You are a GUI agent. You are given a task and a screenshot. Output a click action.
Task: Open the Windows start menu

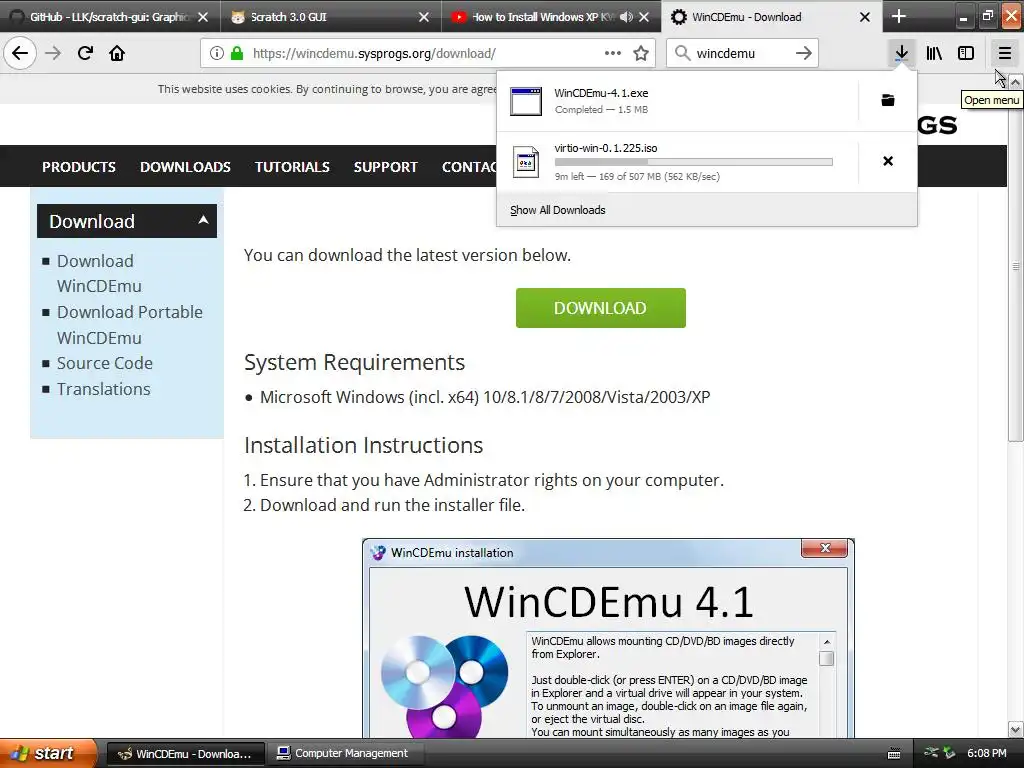point(49,754)
